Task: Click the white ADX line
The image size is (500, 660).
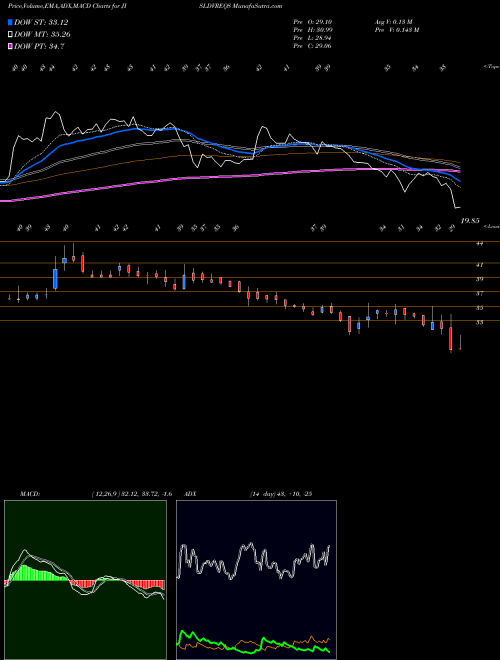Action: pyautogui.click(x=253, y=561)
